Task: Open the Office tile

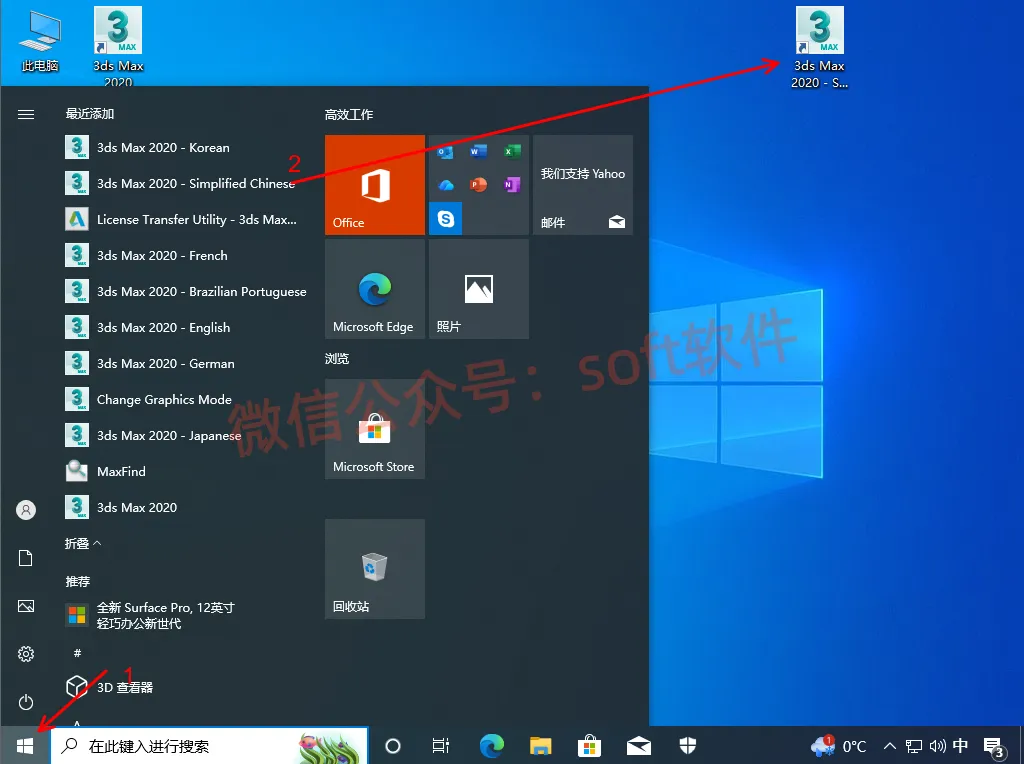Action: pos(375,185)
